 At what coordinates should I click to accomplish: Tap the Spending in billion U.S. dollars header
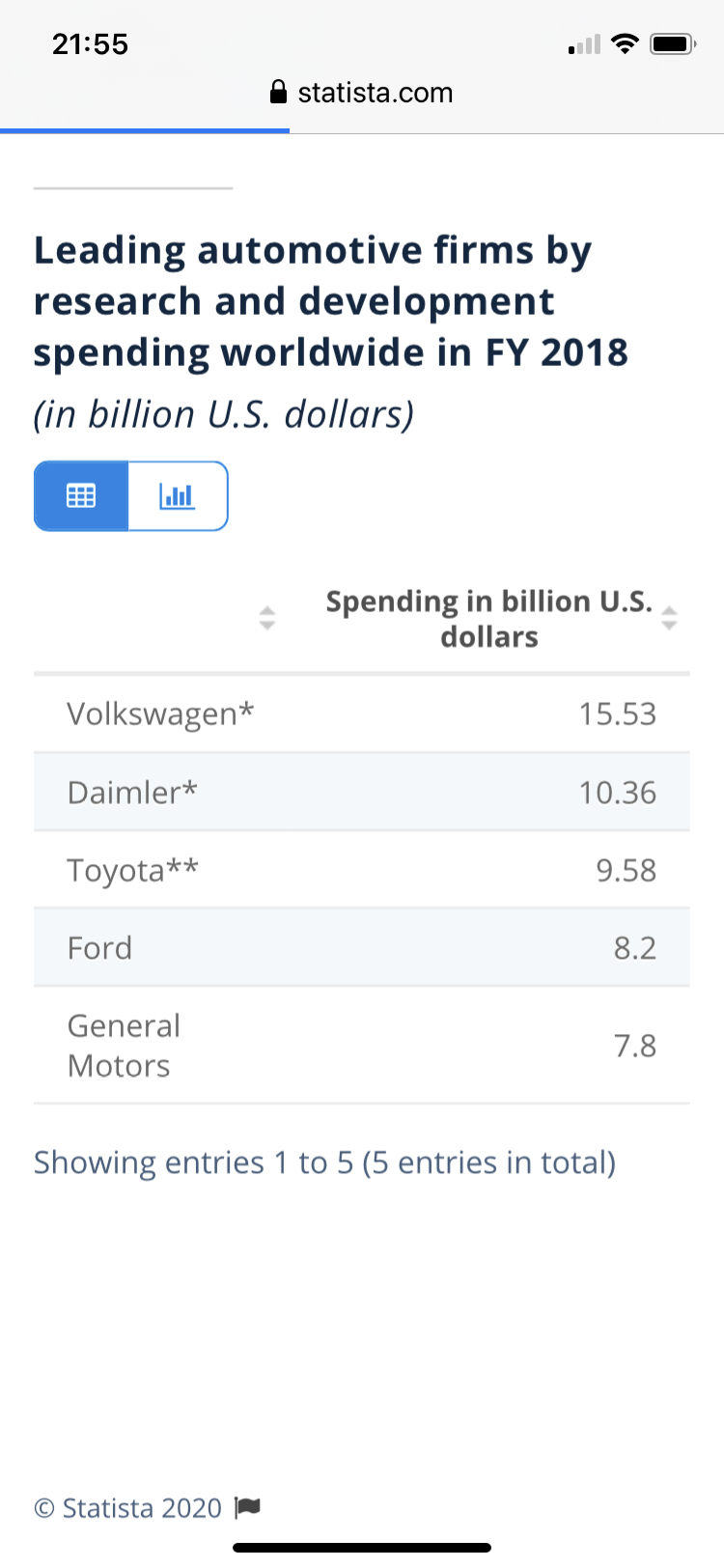pyautogui.click(x=489, y=618)
